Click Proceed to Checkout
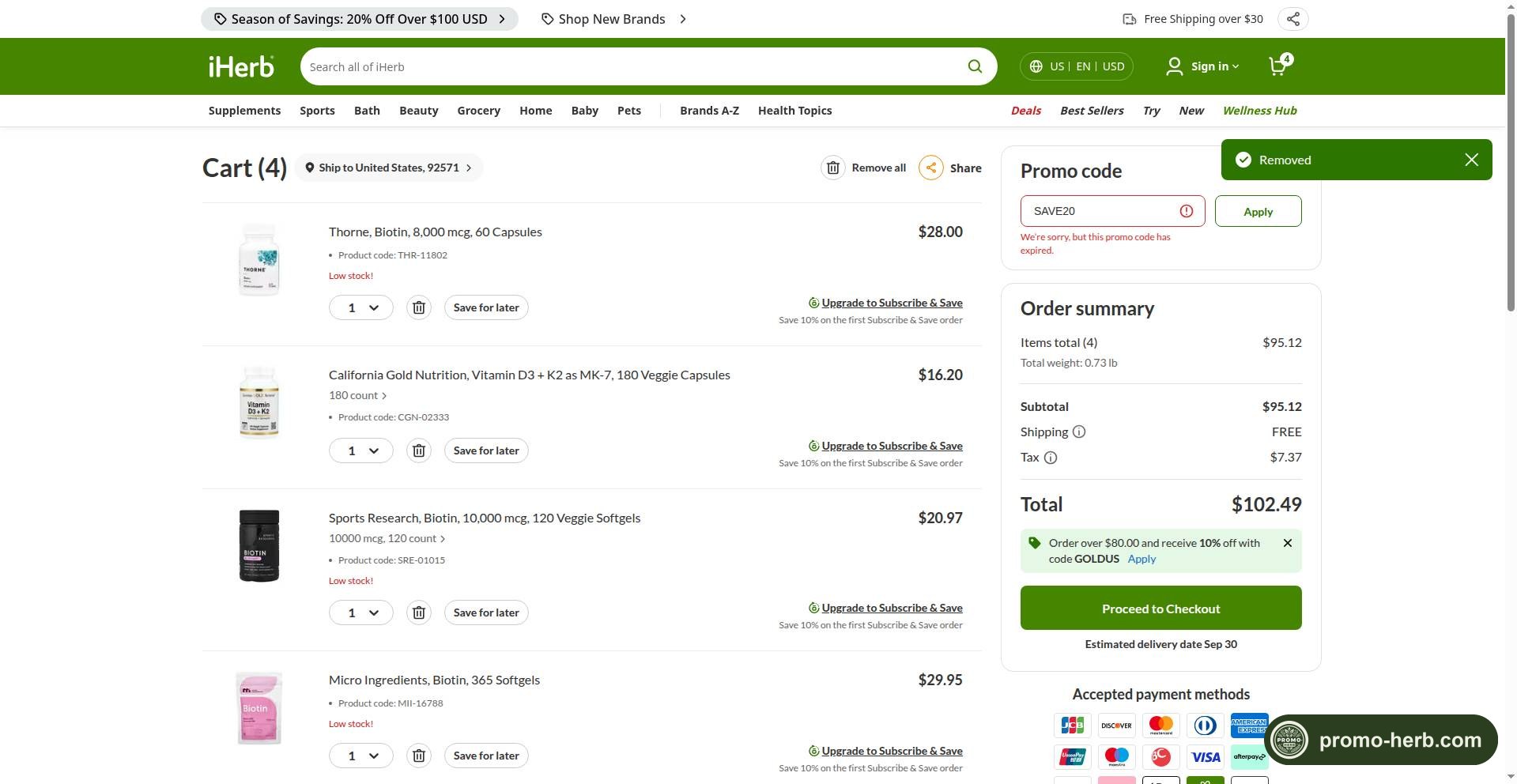This screenshot has width=1517, height=784. tap(1160, 608)
